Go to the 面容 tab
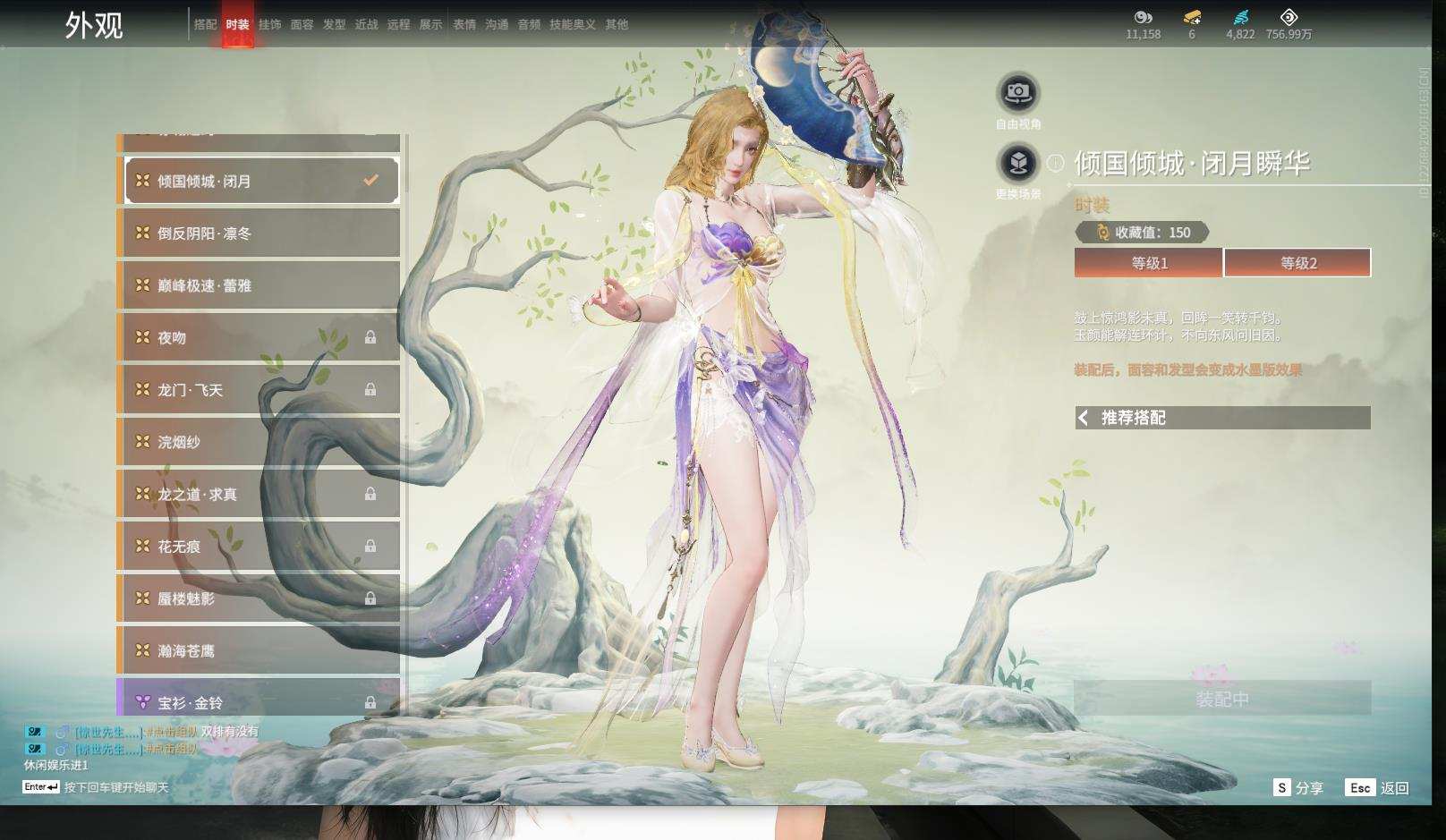This screenshot has height=840, width=1446. pos(302,24)
